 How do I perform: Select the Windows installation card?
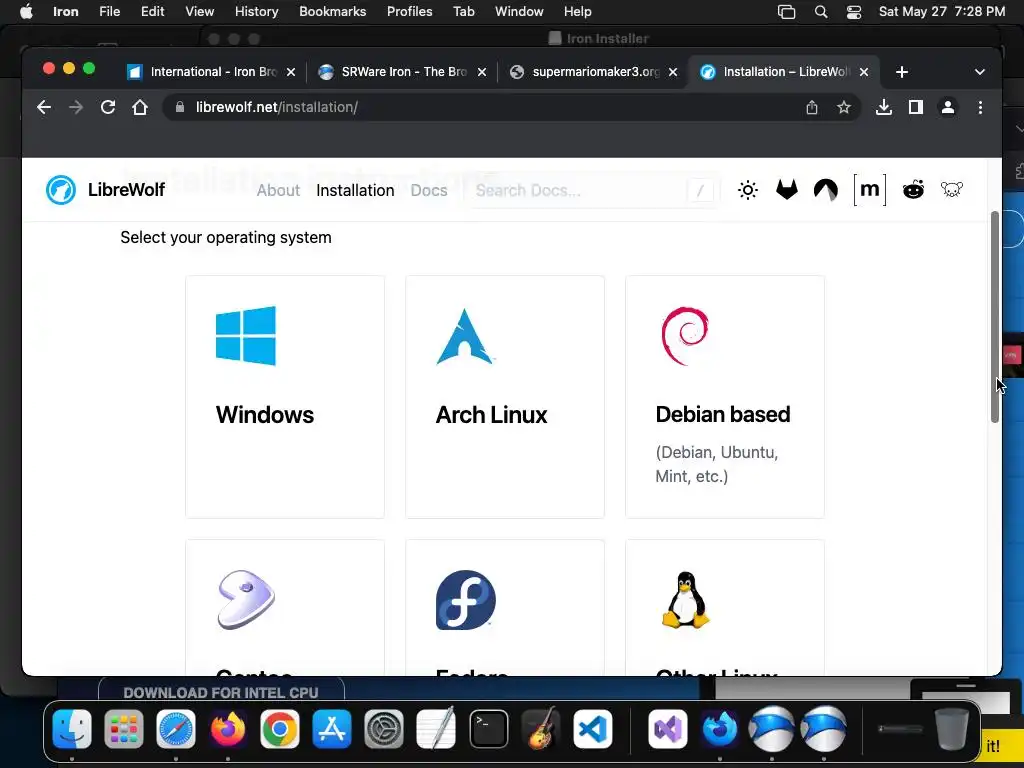[x=285, y=397]
